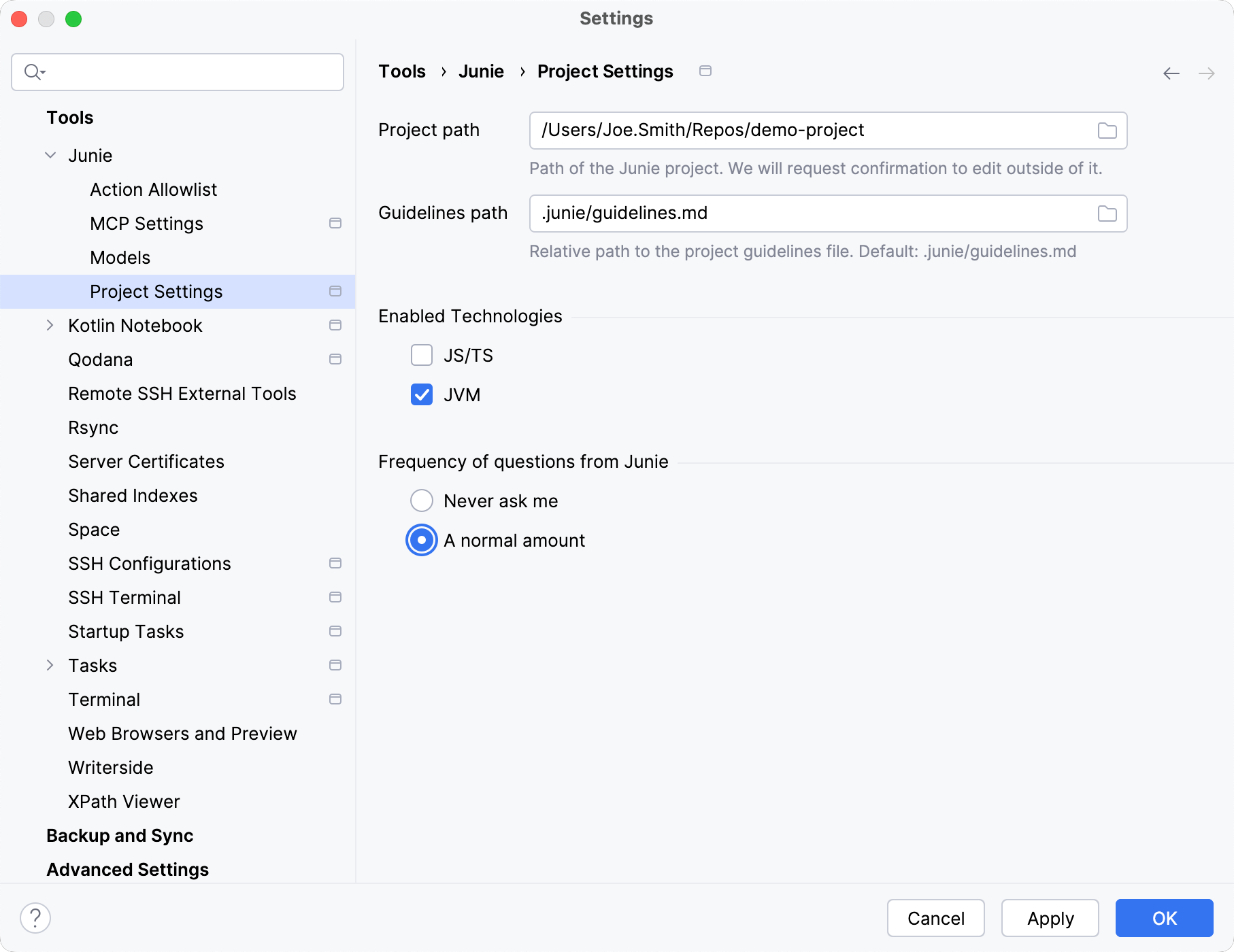Click the back navigation arrow
This screenshot has width=1234, height=952.
point(1171,73)
